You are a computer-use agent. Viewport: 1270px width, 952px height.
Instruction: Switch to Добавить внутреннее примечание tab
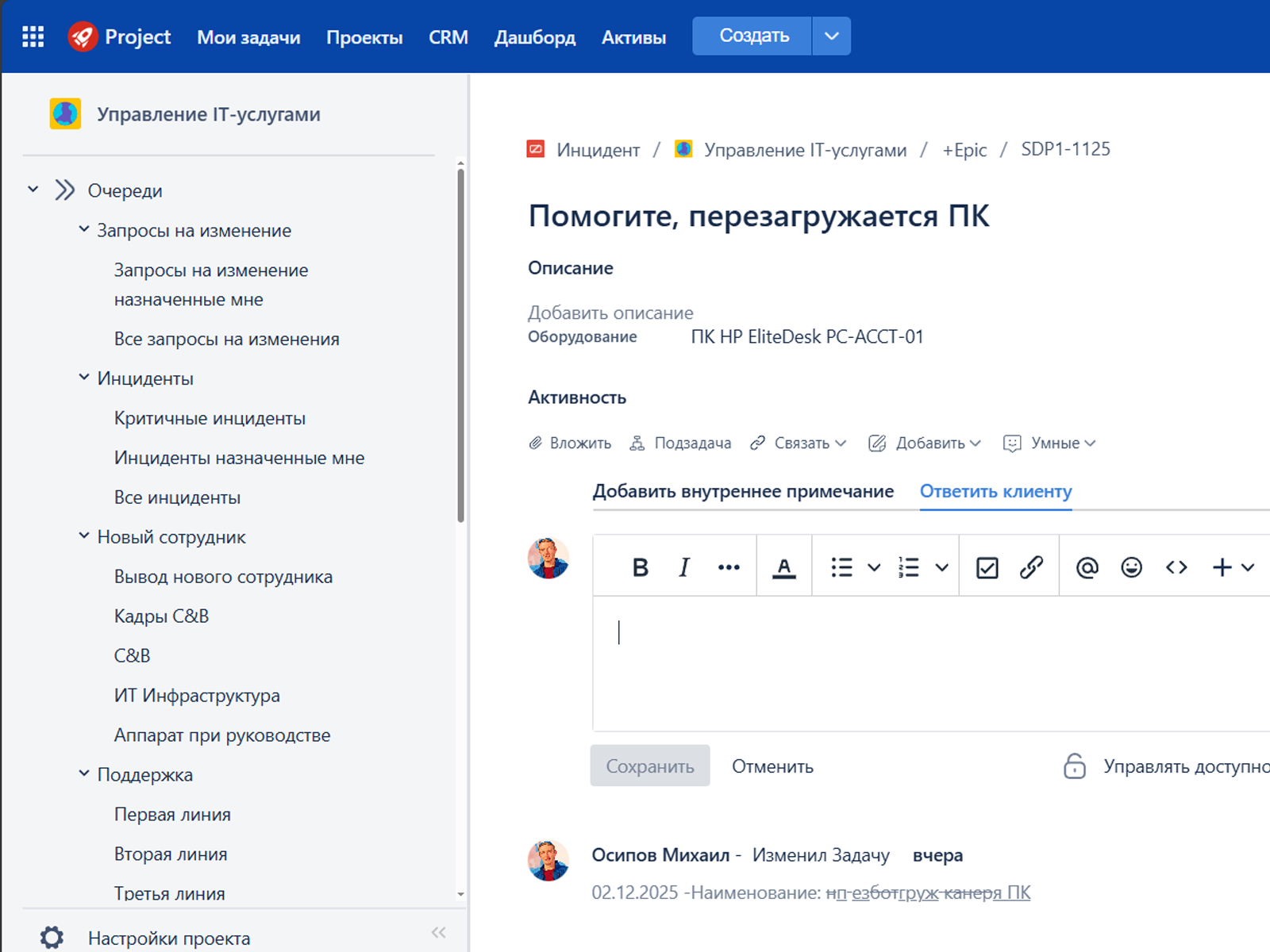(x=743, y=491)
